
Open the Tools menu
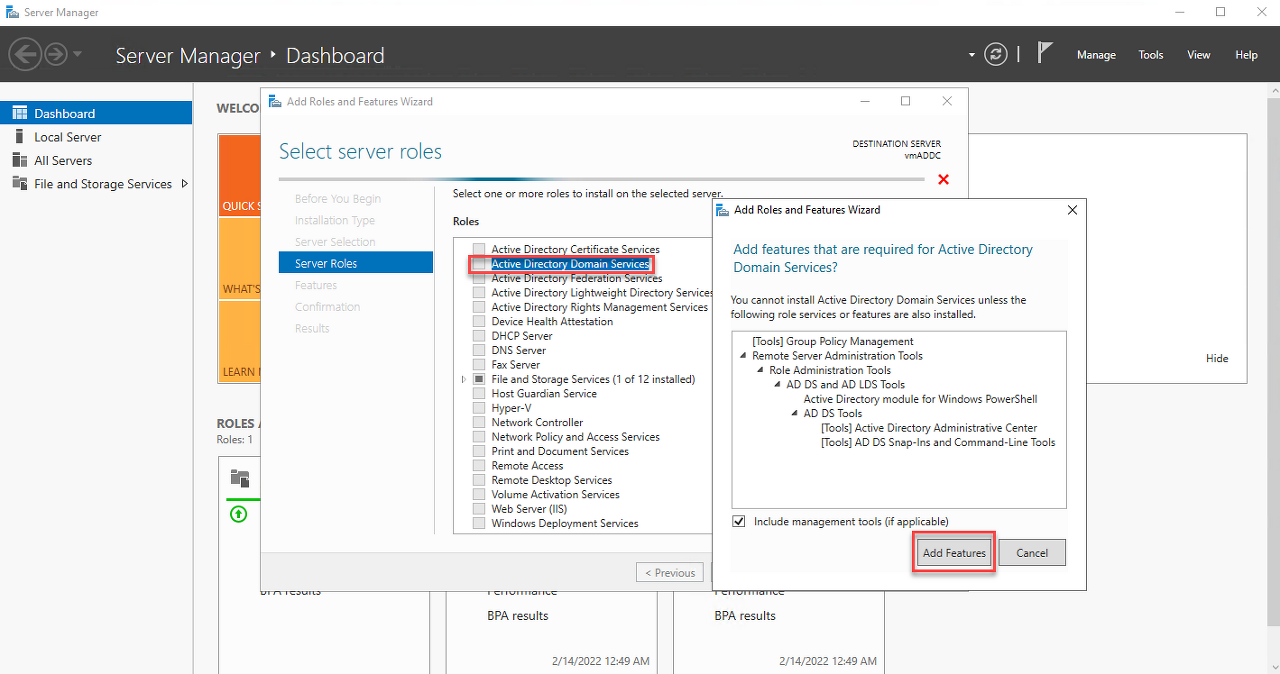1151,55
